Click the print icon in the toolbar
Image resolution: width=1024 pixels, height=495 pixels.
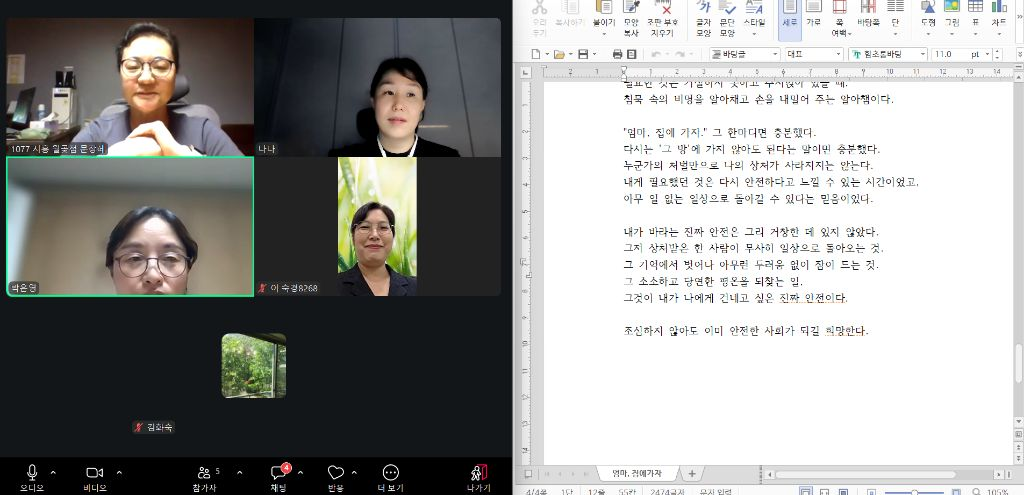(617, 54)
